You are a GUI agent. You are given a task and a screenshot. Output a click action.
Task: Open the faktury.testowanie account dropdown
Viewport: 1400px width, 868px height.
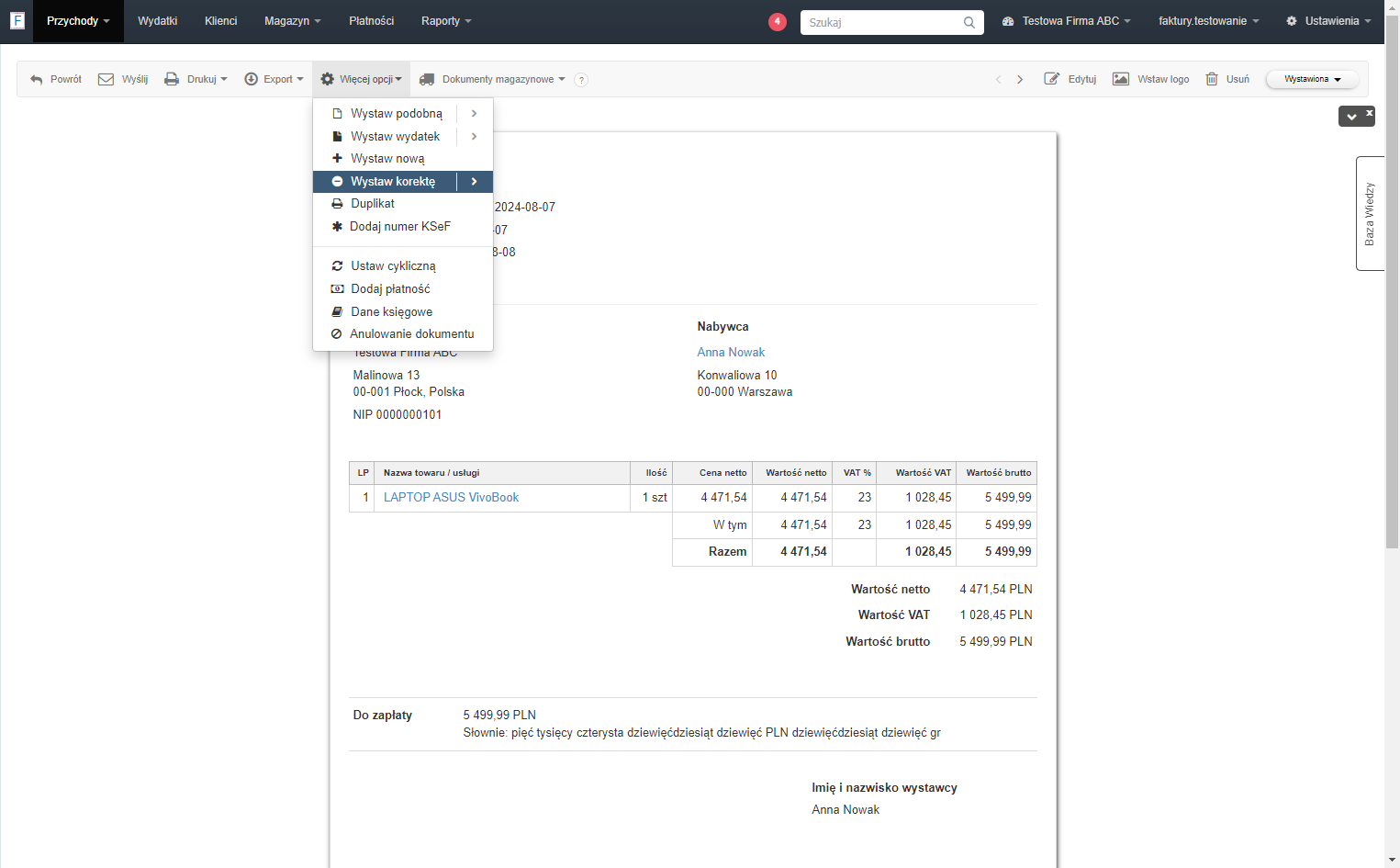pos(1208,21)
